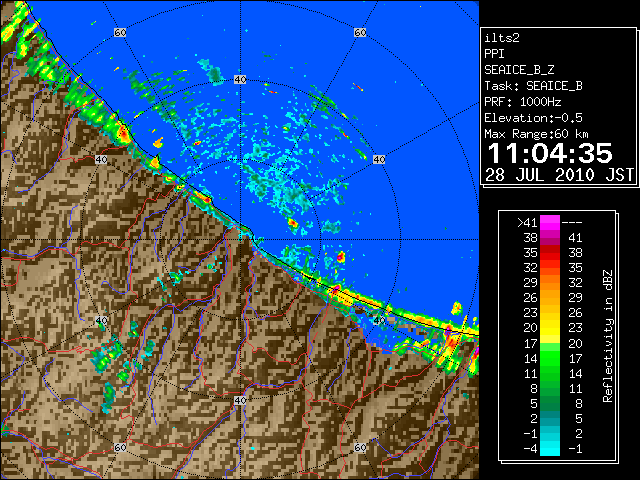This screenshot has width=640, height=480.
Task: Pick the yellow band in the reflectivity scale
Action: [x=550, y=328]
